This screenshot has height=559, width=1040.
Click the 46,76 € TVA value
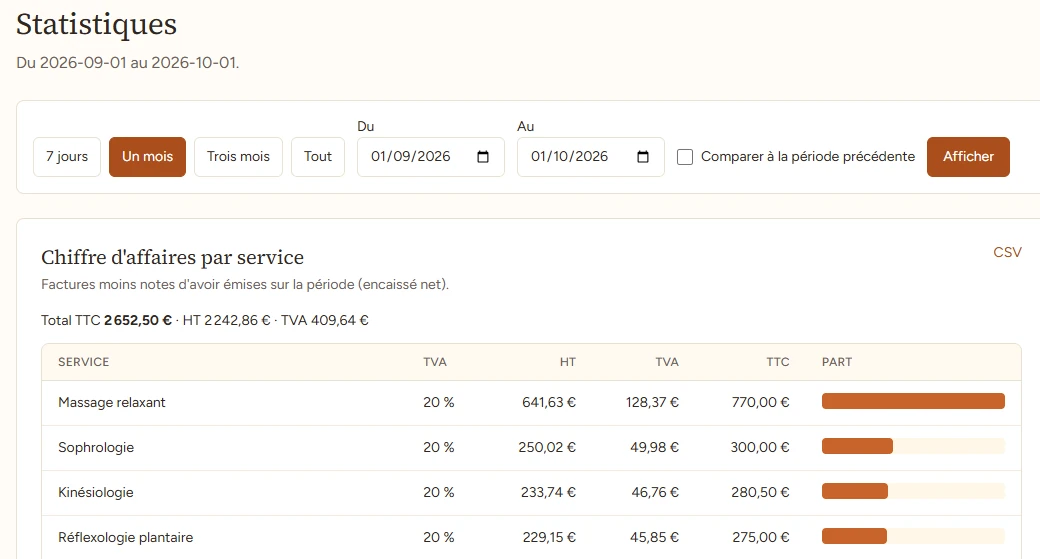coord(655,493)
